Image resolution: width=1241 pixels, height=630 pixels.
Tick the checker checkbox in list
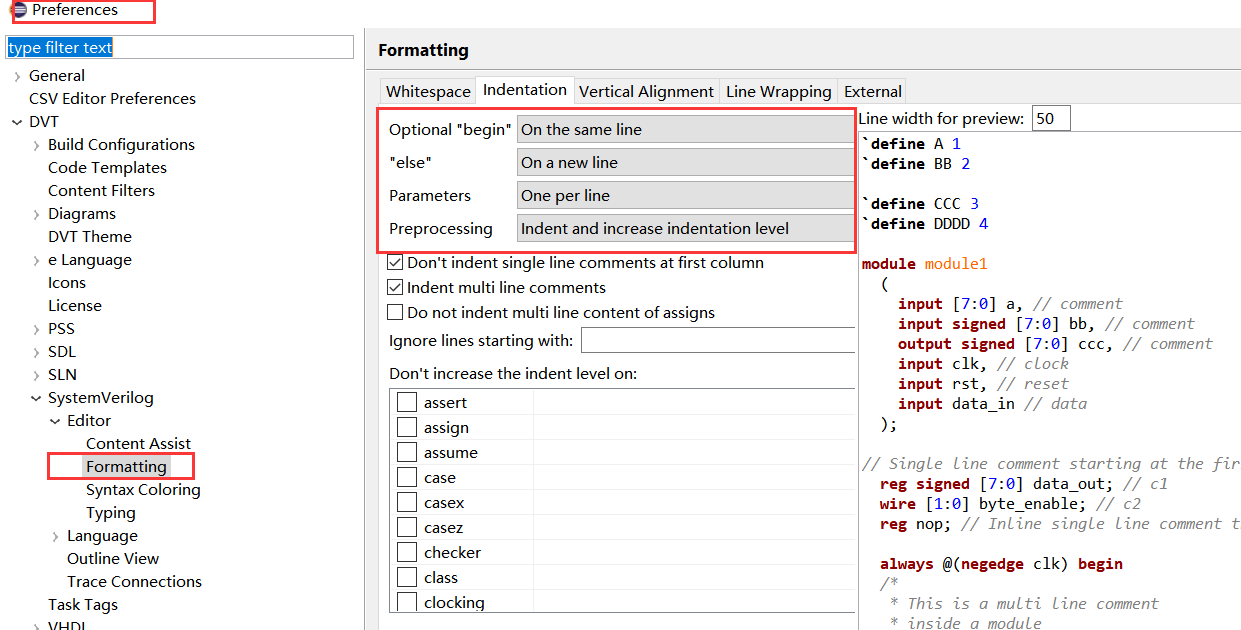pos(407,552)
